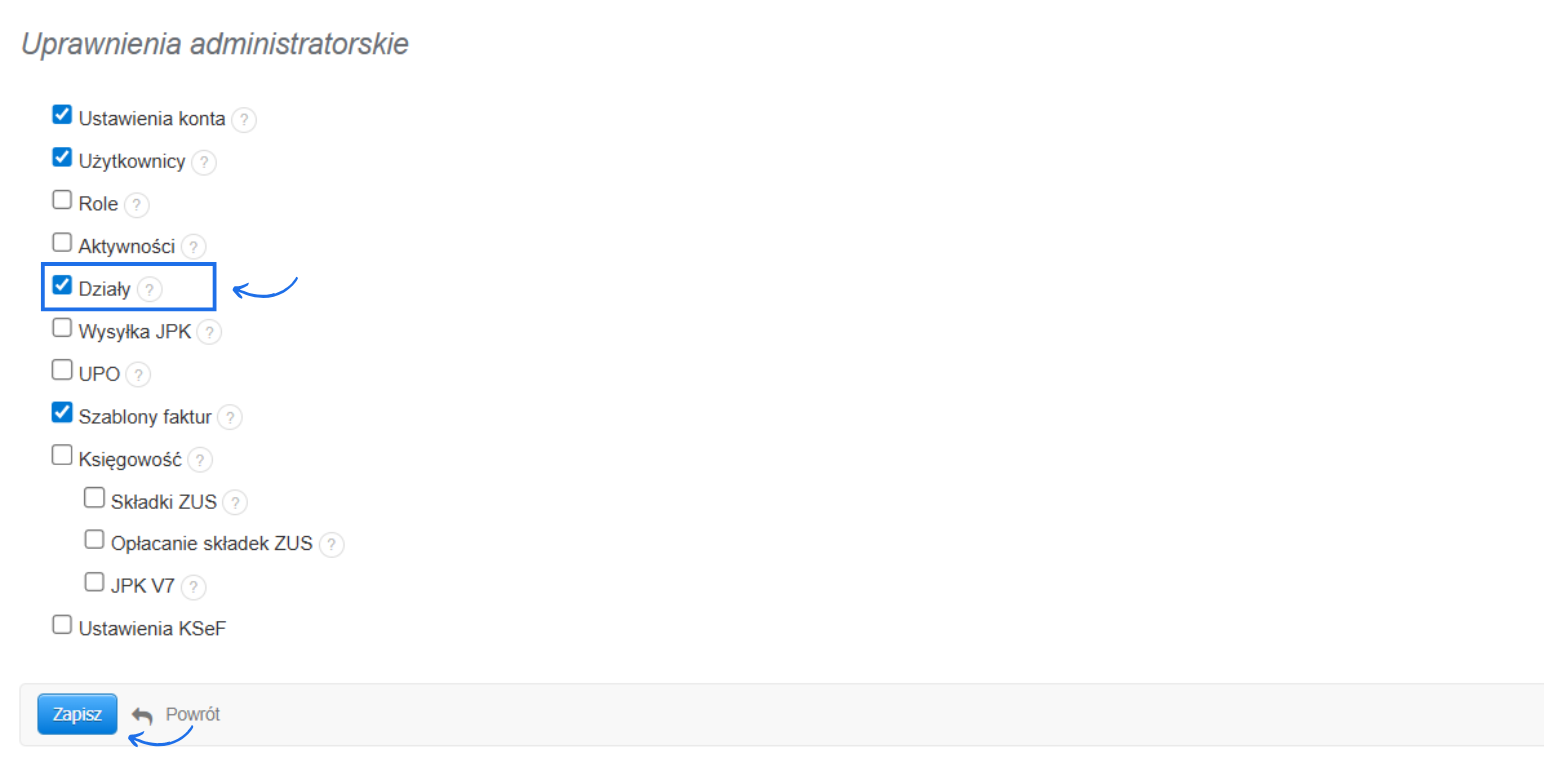Check the Księgowość checkbox
Viewport: 1544px width, 767px height.
(62, 456)
